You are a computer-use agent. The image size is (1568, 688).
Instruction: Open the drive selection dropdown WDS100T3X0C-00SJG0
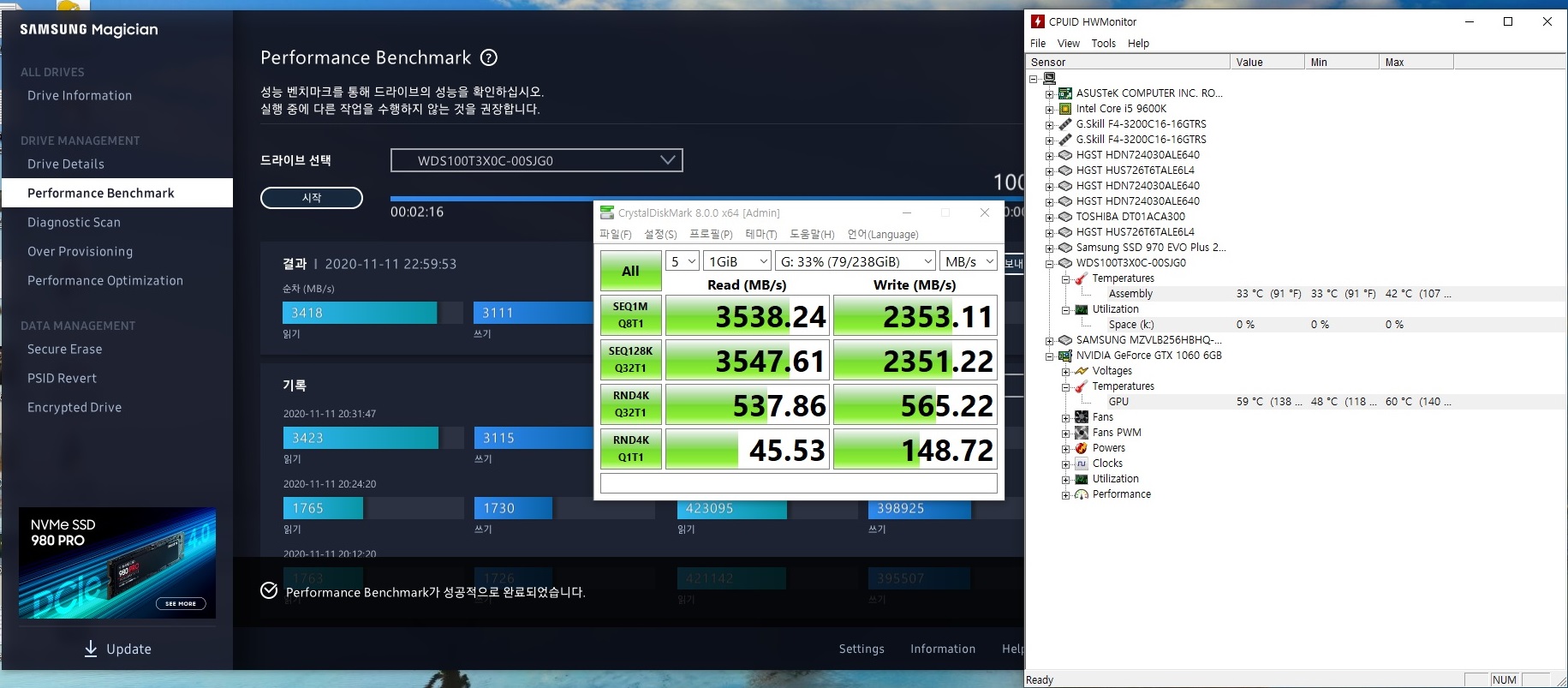(x=537, y=160)
